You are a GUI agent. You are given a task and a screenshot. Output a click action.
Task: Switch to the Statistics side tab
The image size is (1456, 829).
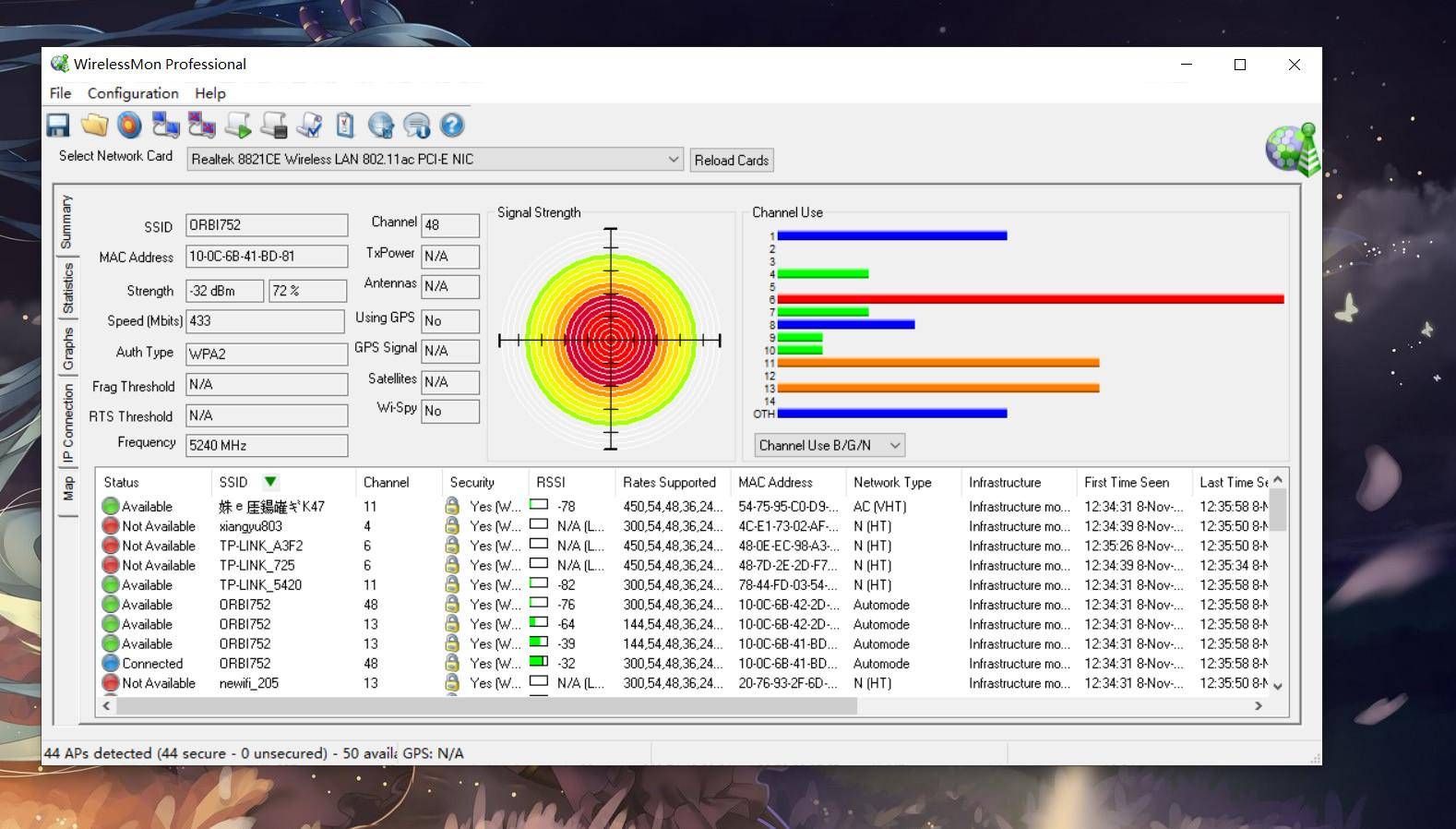click(66, 288)
